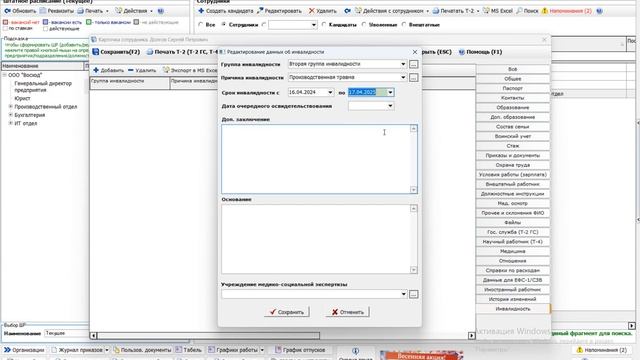Open Учреждение медико-социальной экспертизы dropdown
The width and height of the screenshot is (640, 360).
point(403,294)
